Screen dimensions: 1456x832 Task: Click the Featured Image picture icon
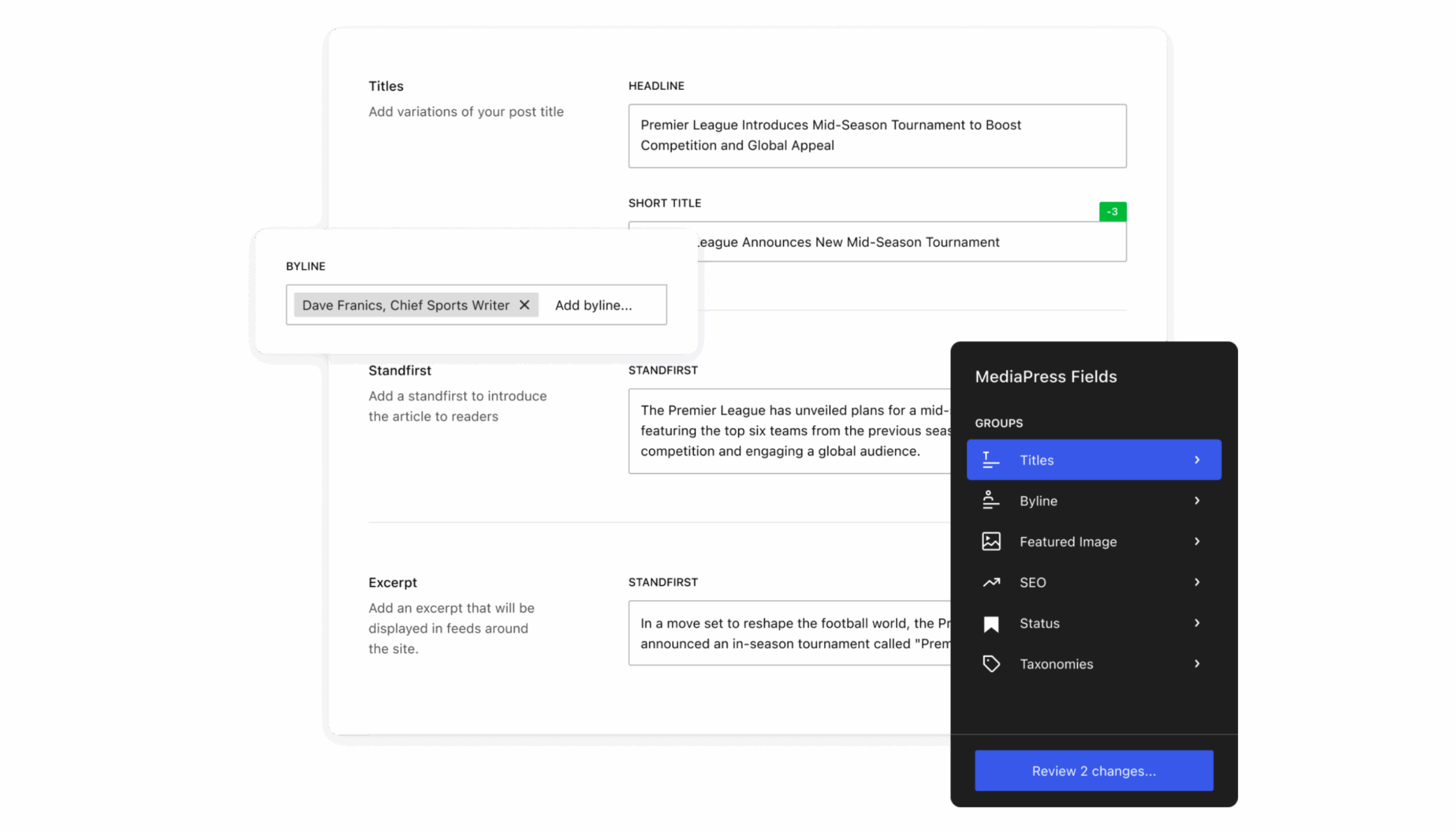tap(991, 541)
